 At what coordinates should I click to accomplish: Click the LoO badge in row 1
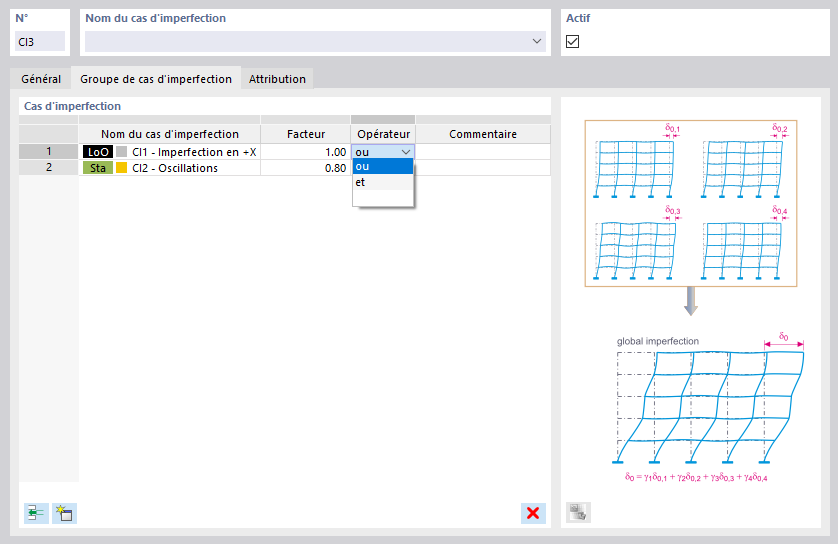pos(98,152)
